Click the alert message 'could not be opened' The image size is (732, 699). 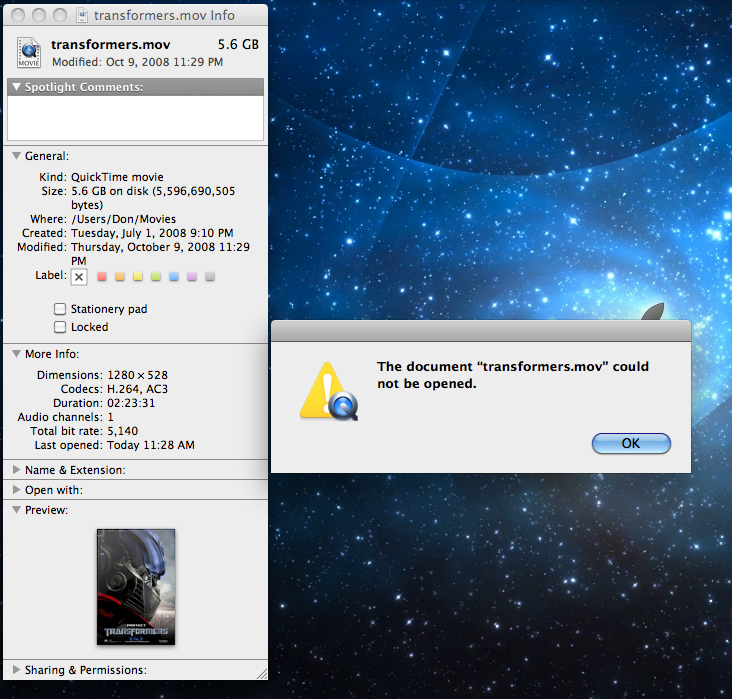[x=513, y=375]
